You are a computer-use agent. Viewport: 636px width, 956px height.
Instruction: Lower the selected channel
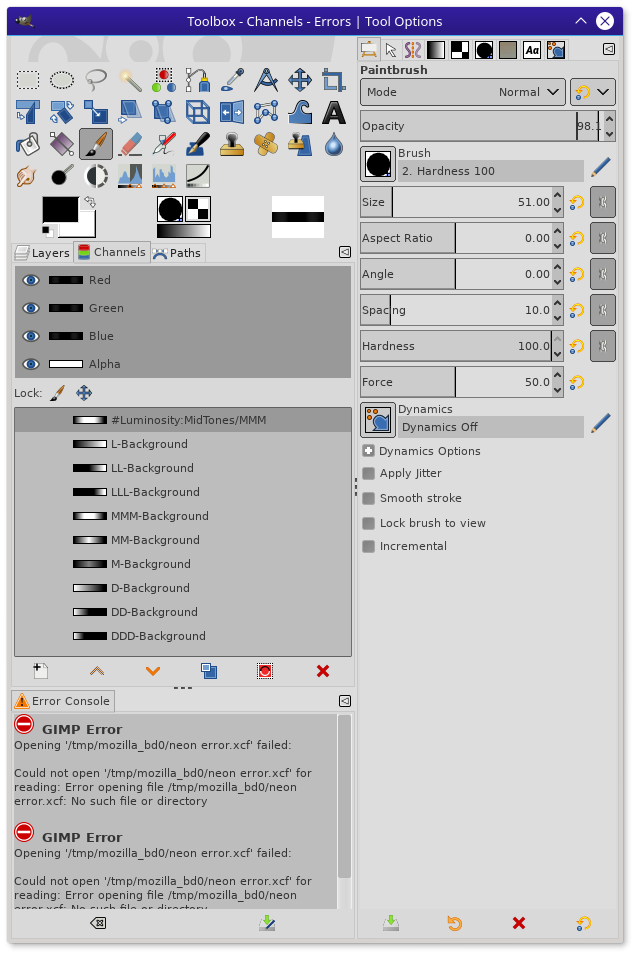[153, 671]
